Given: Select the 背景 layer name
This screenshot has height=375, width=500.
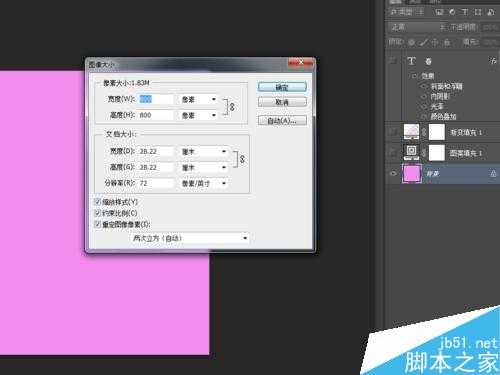Looking at the screenshot, I should click(x=433, y=174).
